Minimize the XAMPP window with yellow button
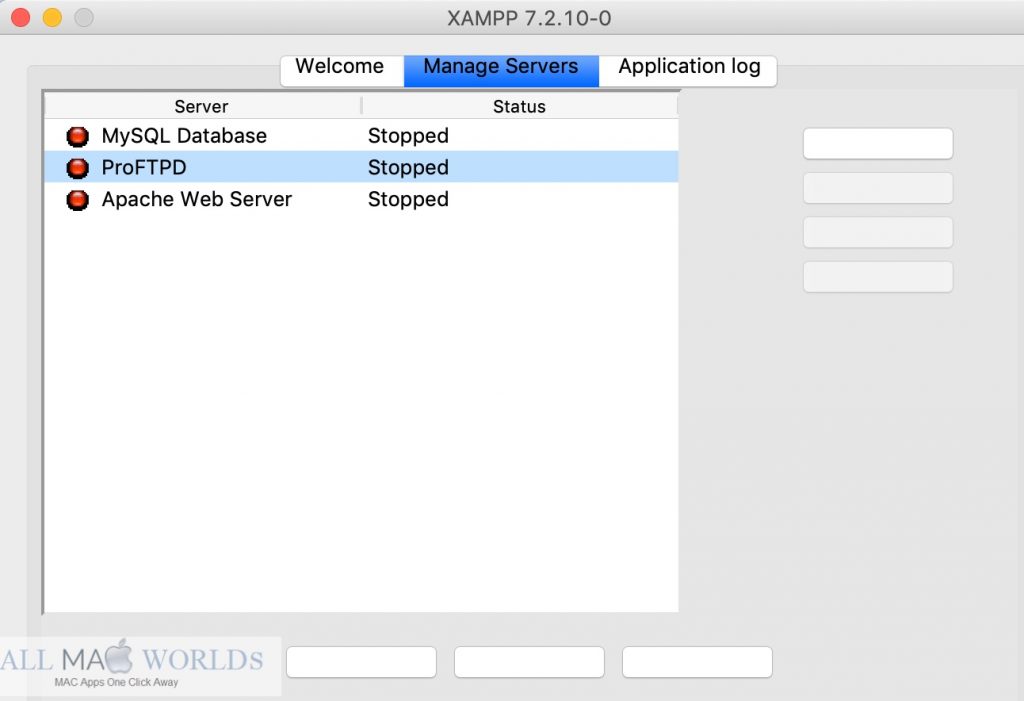 pyautogui.click(x=52, y=18)
